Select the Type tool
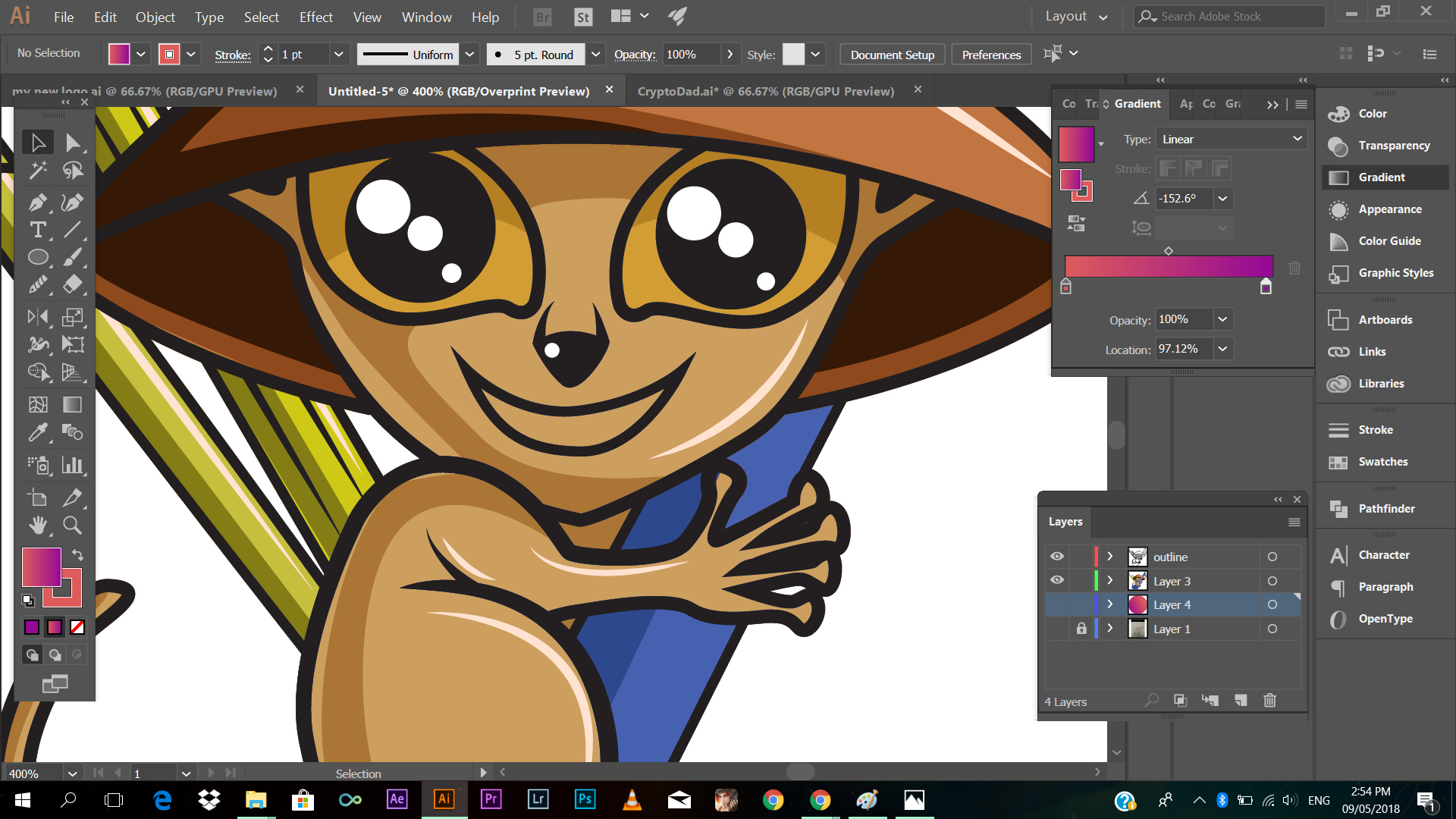 (x=38, y=230)
